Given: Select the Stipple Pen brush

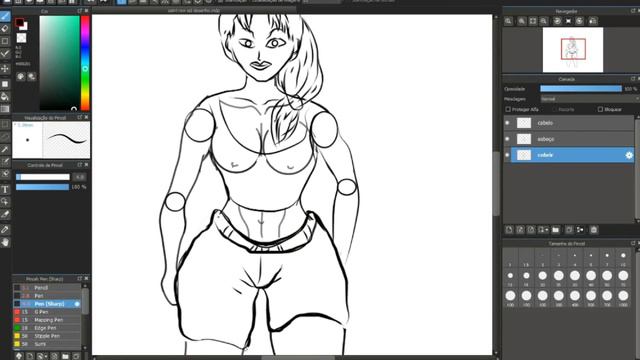Looking at the screenshot, I should [x=47, y=336].
